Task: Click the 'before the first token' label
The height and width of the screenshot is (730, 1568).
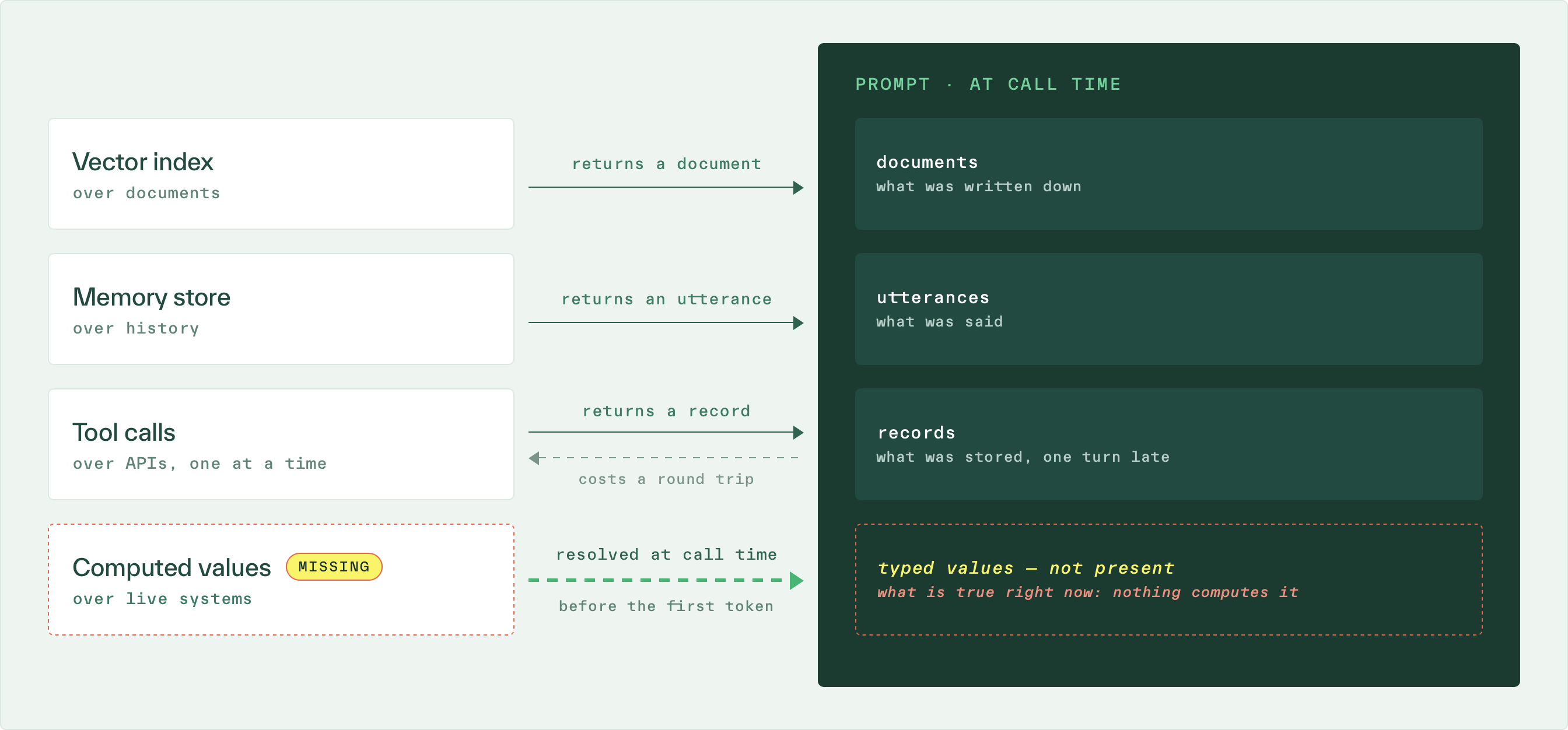Action: click(666, 606)
